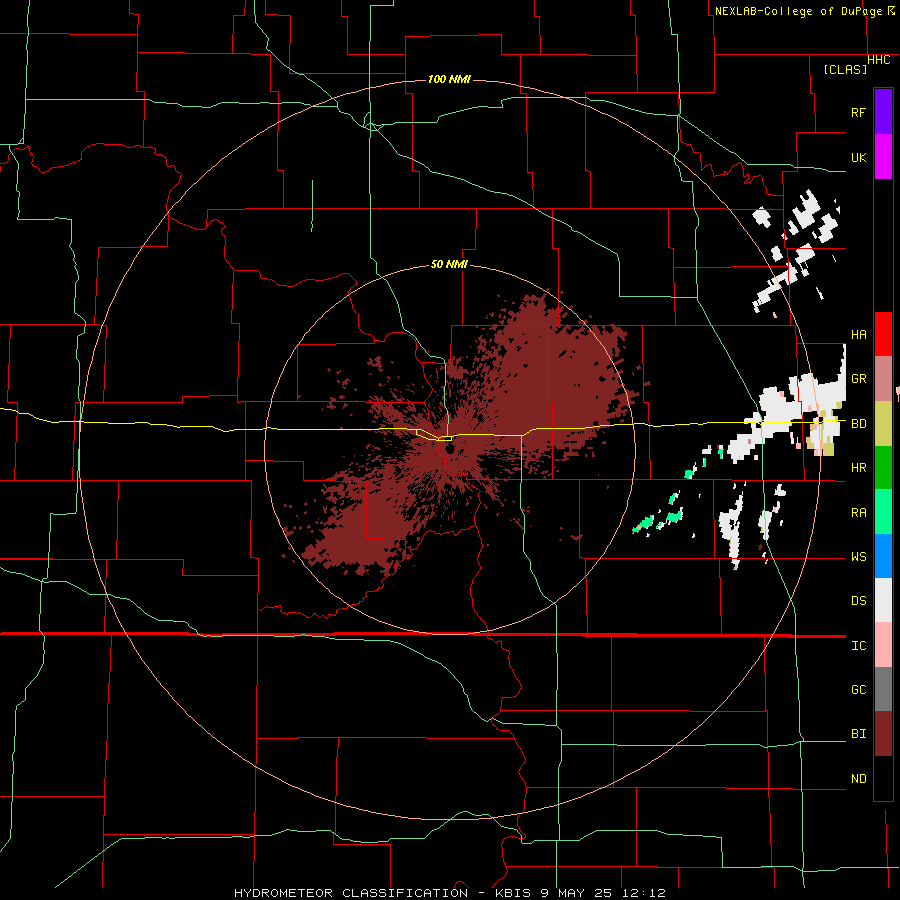
Task: Pick the blue WS legend swatch
Action: (883, 556)
